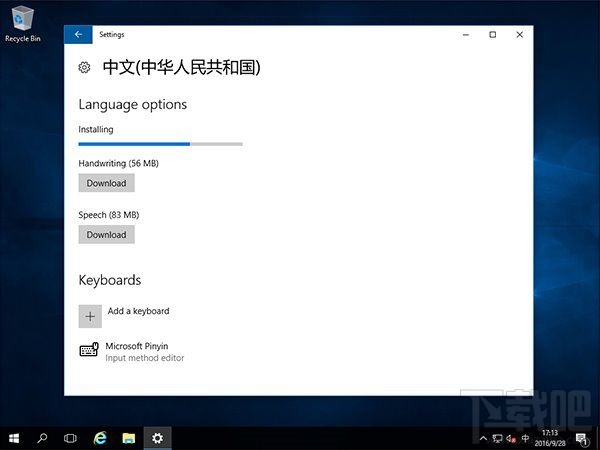Click the Keyboards heading
Viewport: 600px width, 450px height.
[110, 280]
